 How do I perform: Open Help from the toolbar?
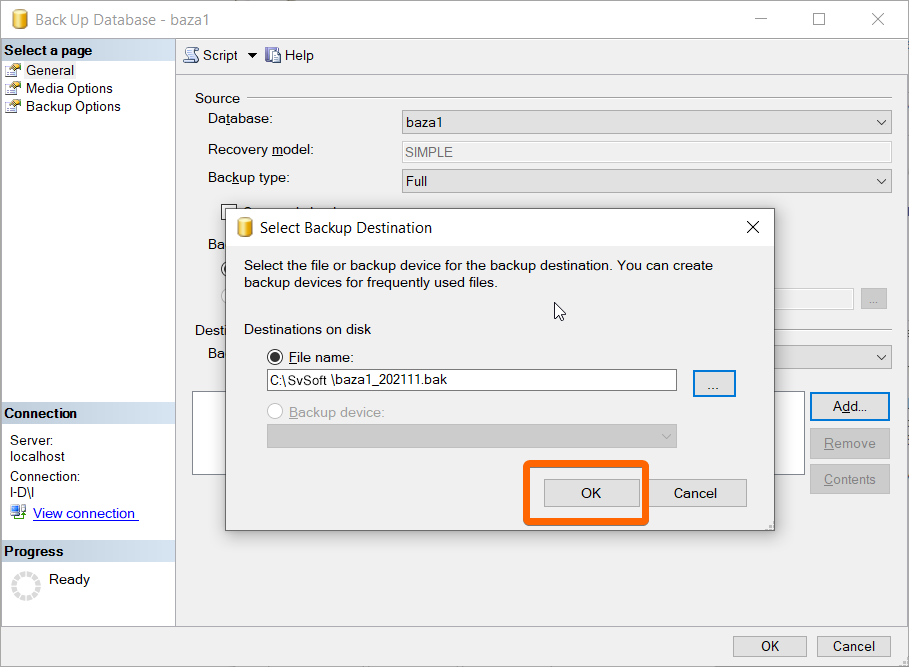tap(289, 55)
